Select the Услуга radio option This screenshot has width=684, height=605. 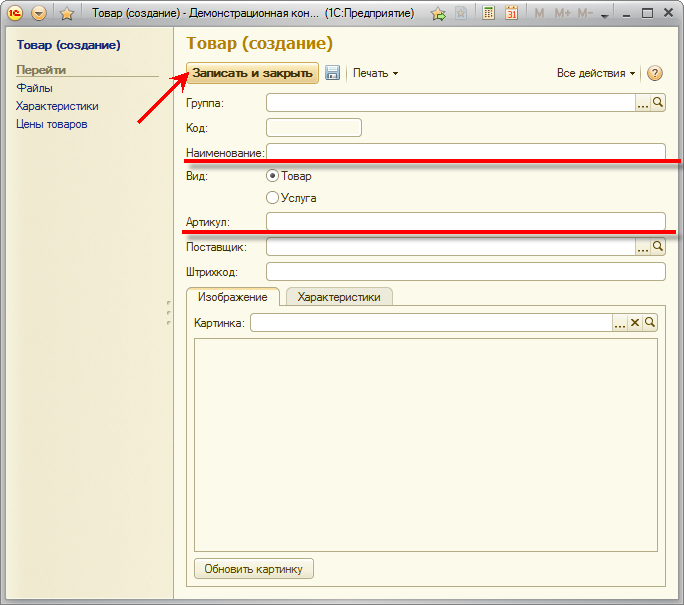click(x=273, y=198)
